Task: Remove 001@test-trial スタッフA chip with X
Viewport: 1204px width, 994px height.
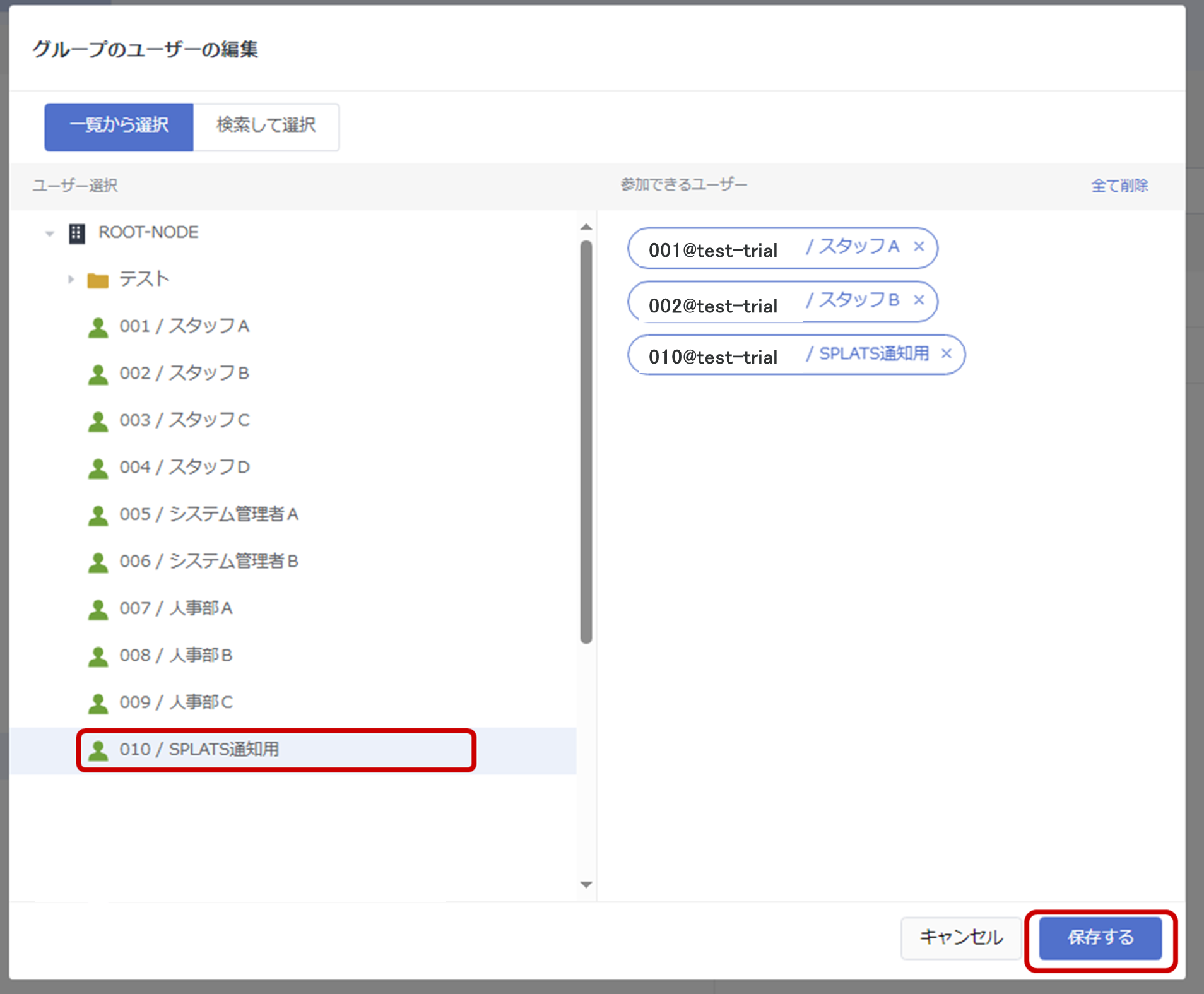Action: pyautogui.click(x=919, y=247)
